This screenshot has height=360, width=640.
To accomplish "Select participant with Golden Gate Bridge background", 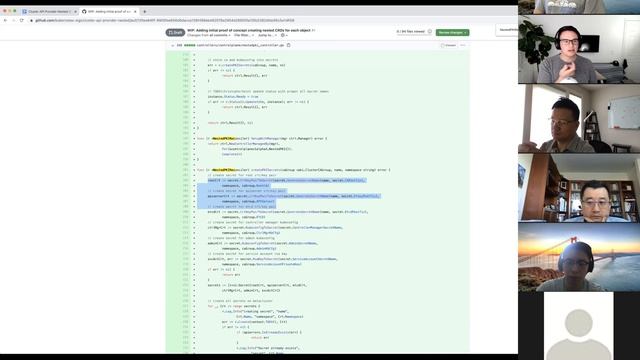I will [579, 257].
